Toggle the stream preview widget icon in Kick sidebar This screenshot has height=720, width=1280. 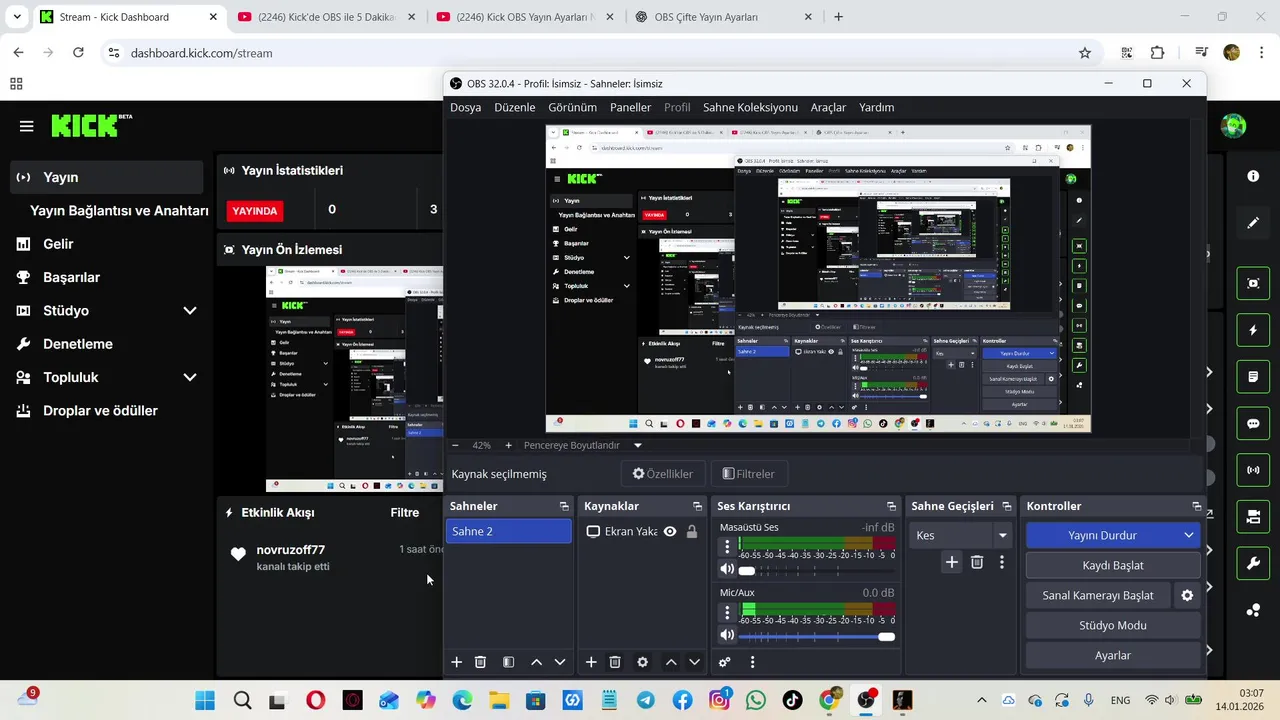1253,283
